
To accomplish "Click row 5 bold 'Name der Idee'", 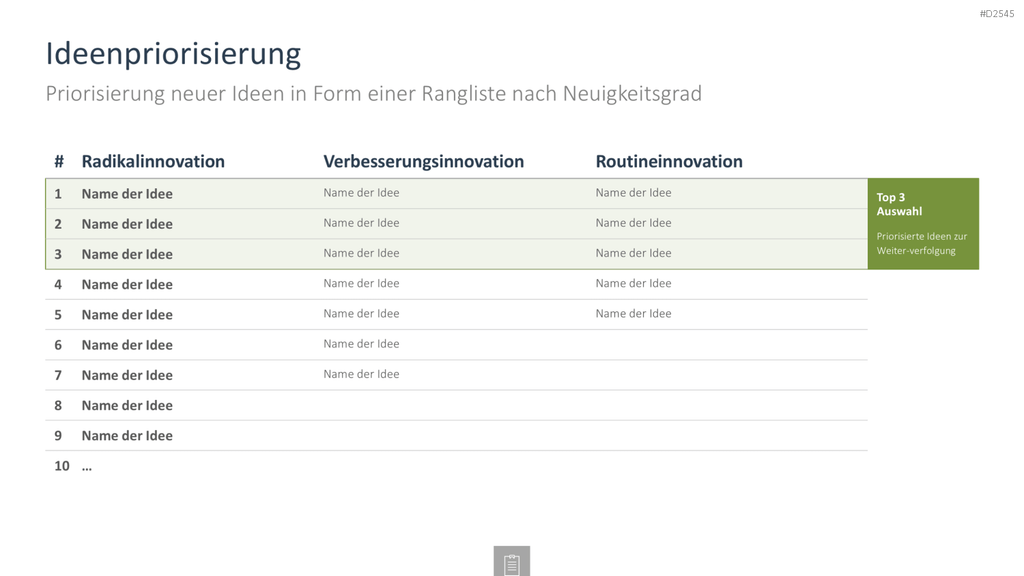I will pos(127,315).
